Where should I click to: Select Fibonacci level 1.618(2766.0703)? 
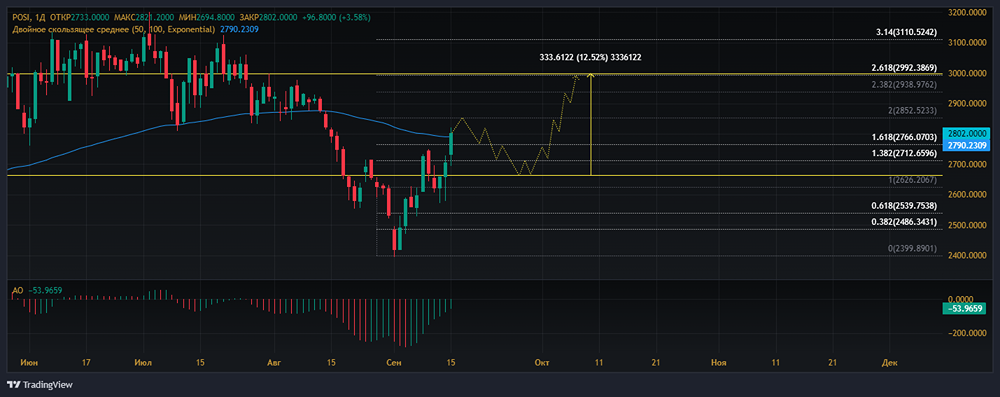pyautogui.click(x=904, y=137)
